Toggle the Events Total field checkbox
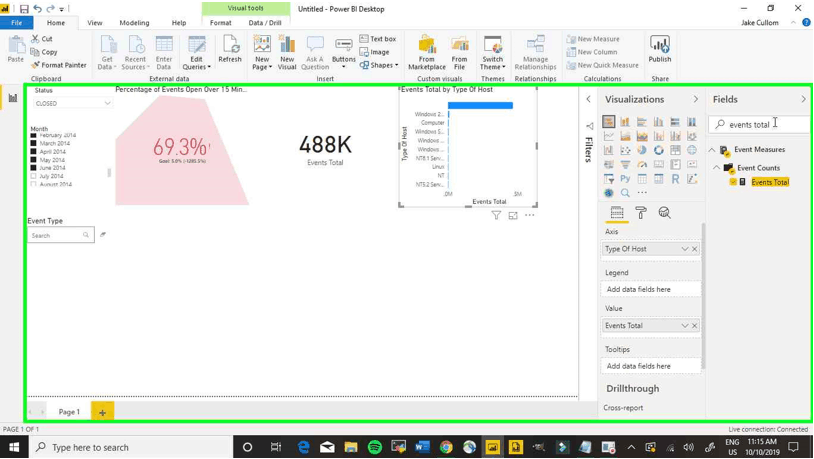 pos(733,182)
